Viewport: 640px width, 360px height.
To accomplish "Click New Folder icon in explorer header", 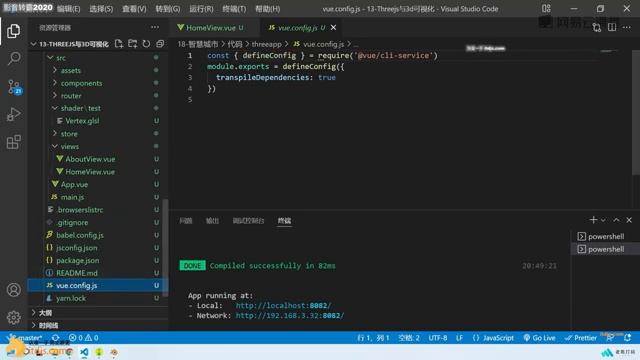I will pos(133,44).
